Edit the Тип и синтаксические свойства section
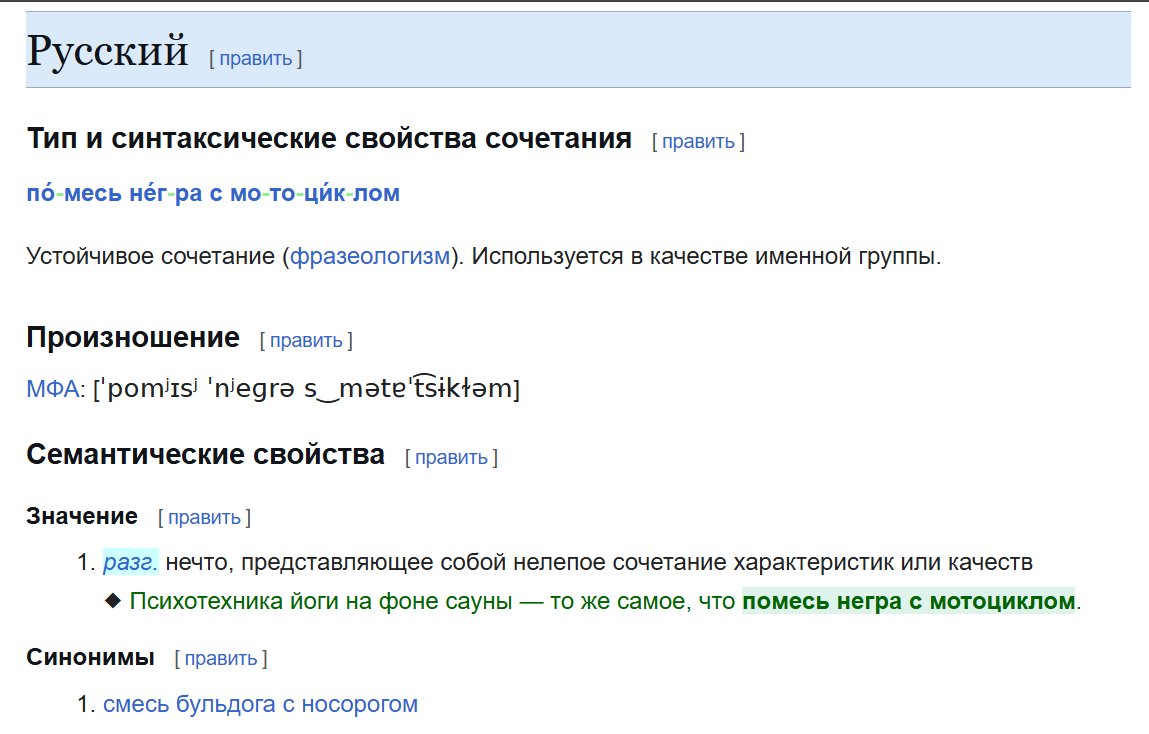 700,141
